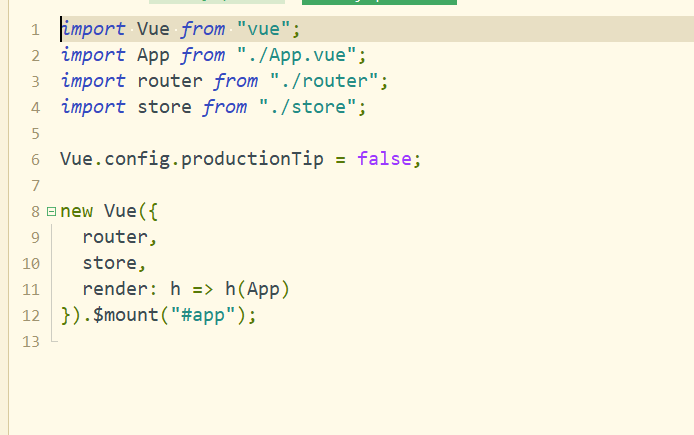Click router entry on line 9

(x=115, y=237)
